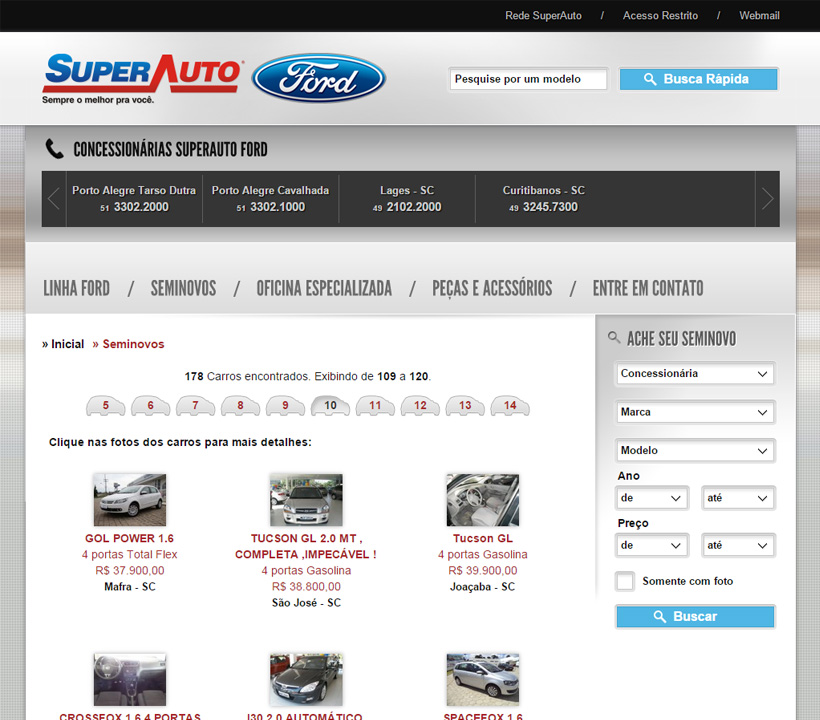820x720 pixels.
Task: Open the Tucson GL Joaçaba car photo
Action: pyautogui.click(x=483, y=500)
